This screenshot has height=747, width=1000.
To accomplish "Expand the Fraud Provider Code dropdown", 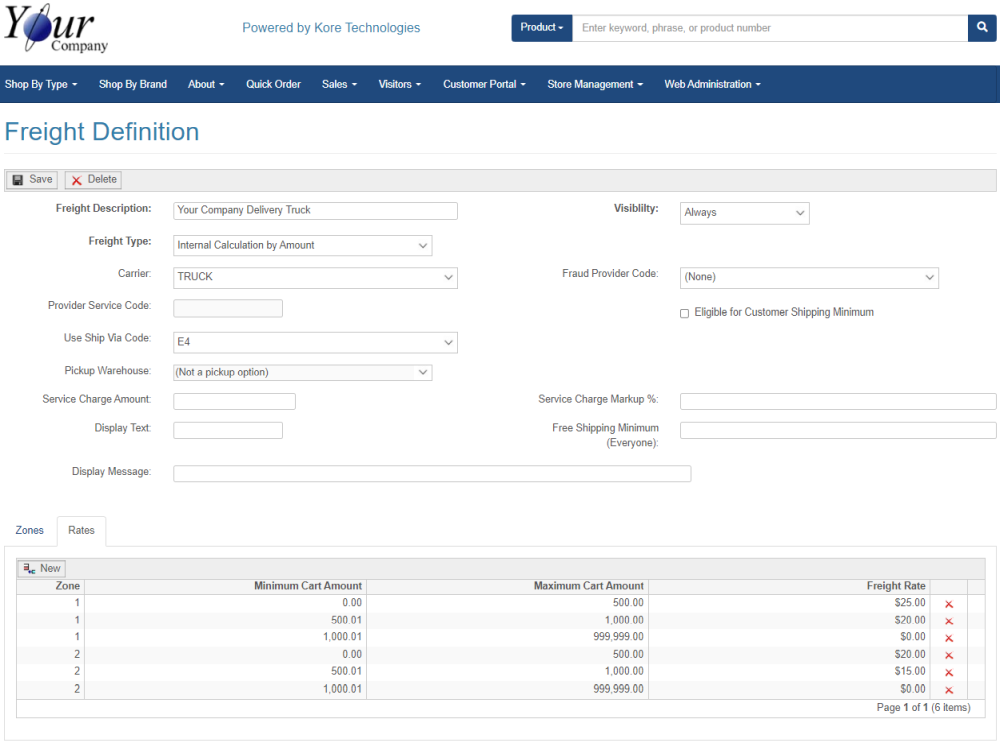I will click(x=809, y=277).
